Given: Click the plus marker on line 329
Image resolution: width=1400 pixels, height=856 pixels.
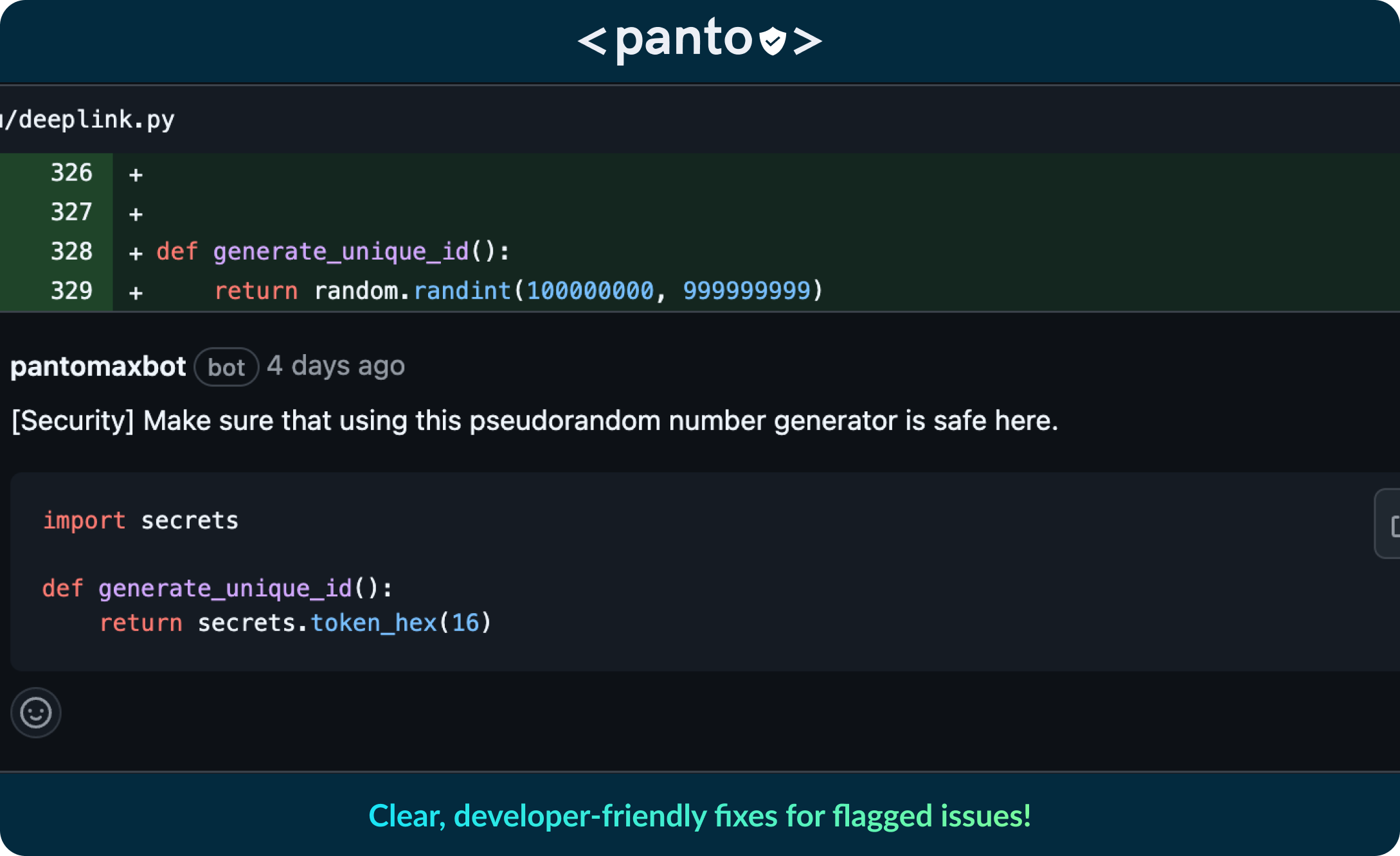Looking at the screenshot, I should click(x=136, y=293).
